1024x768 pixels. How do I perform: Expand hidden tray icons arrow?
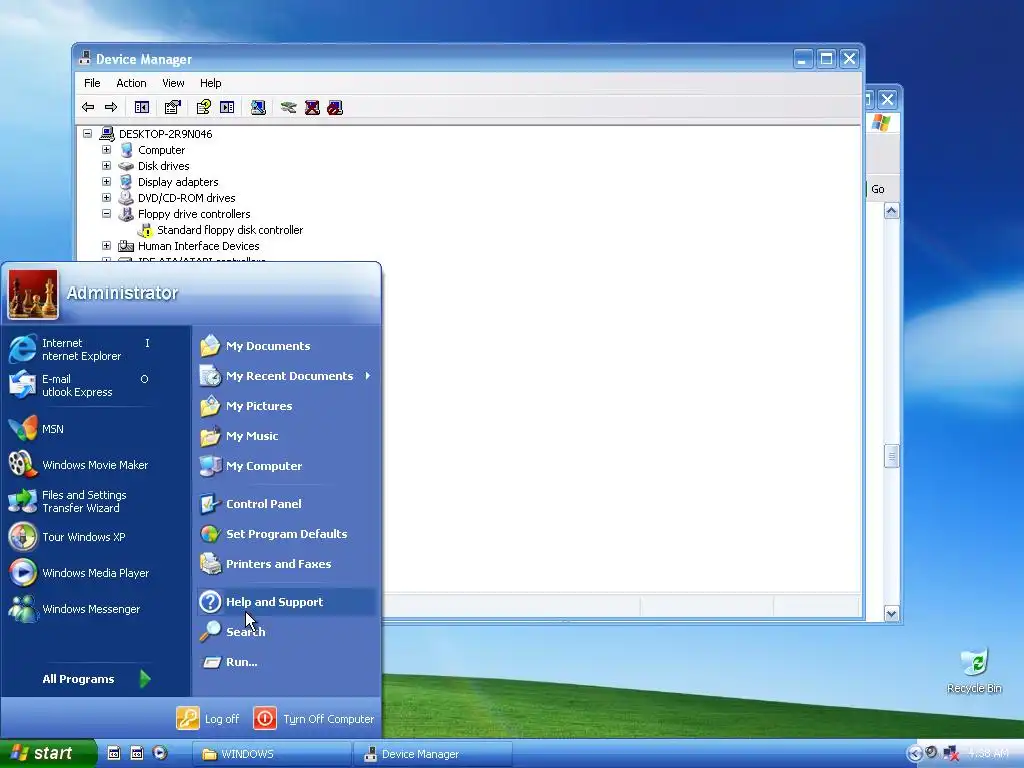[x=915, y=754]
